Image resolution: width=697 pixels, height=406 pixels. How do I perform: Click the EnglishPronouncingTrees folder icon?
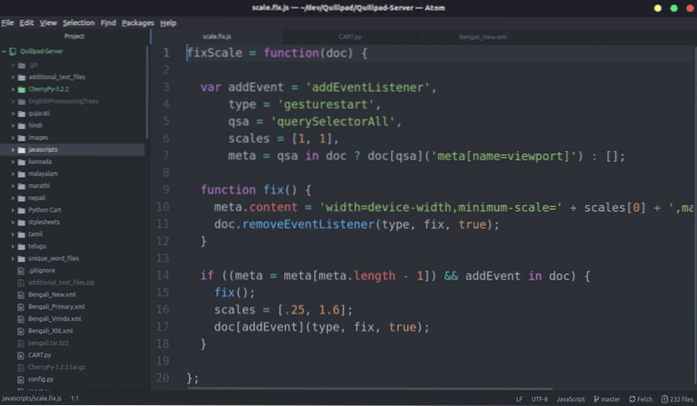[x=21, y=101]
